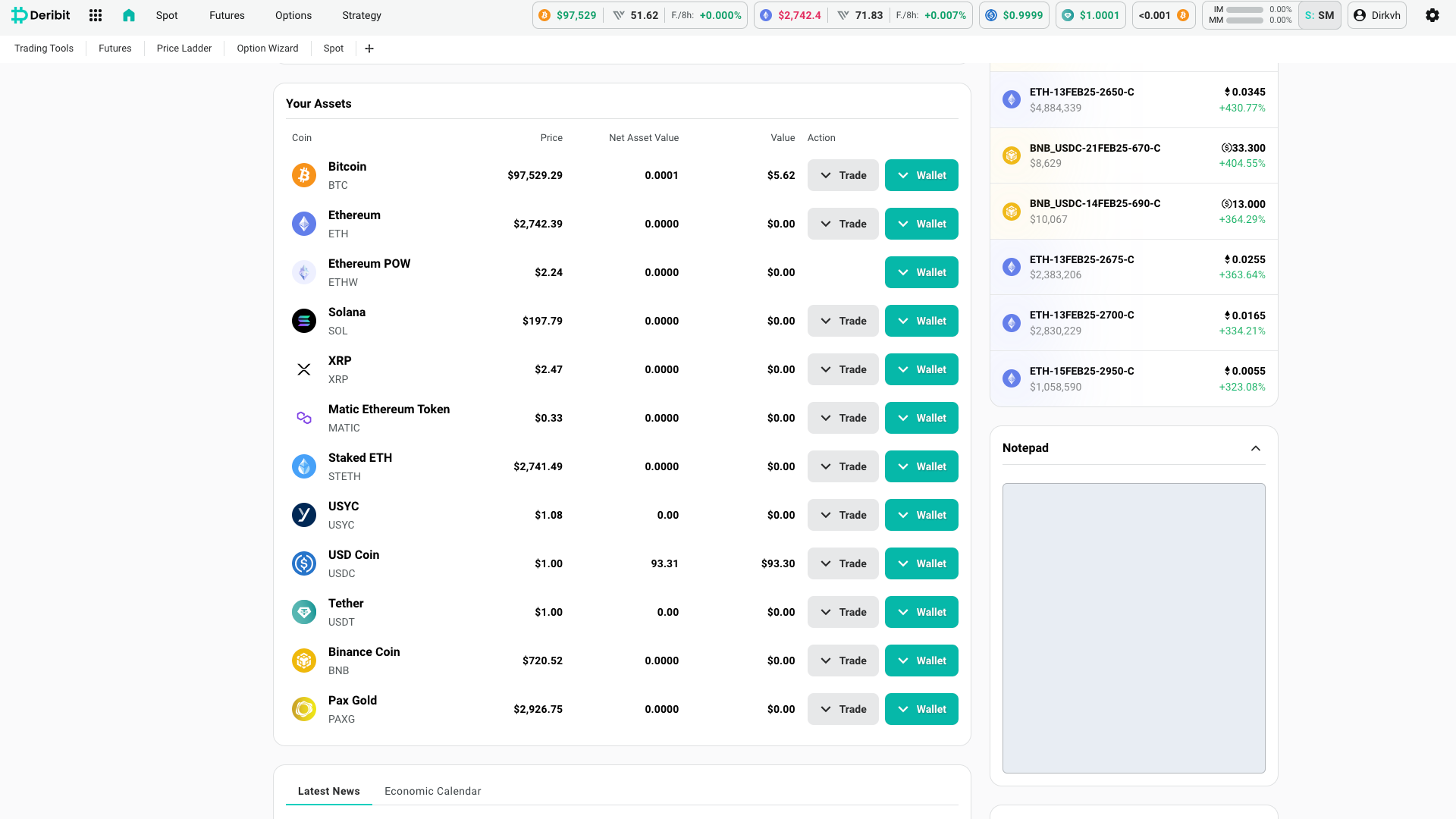
Task: Open the Strategy menu
Action: (x=362, y=15)
